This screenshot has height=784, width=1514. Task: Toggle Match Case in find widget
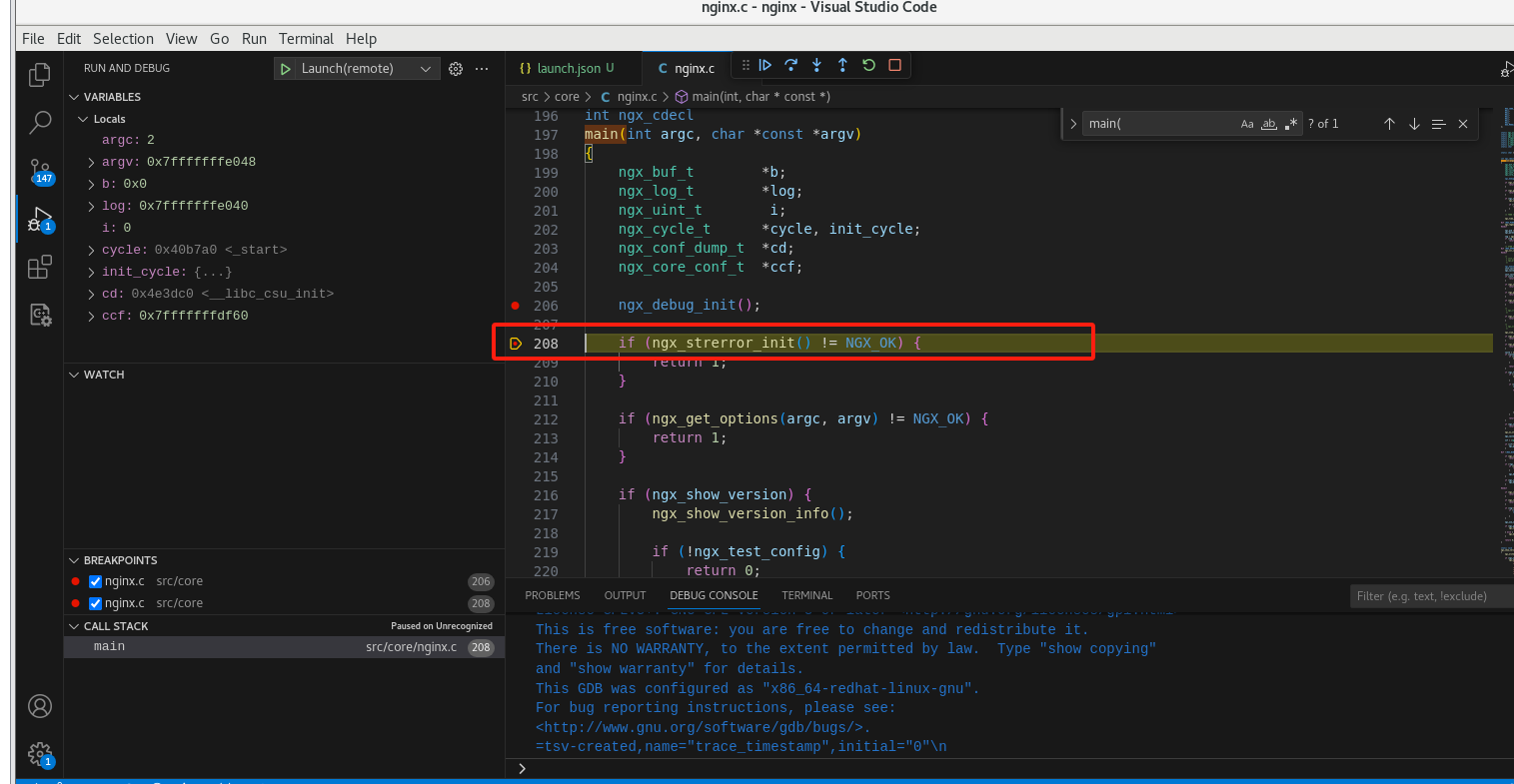point(1247,124)
